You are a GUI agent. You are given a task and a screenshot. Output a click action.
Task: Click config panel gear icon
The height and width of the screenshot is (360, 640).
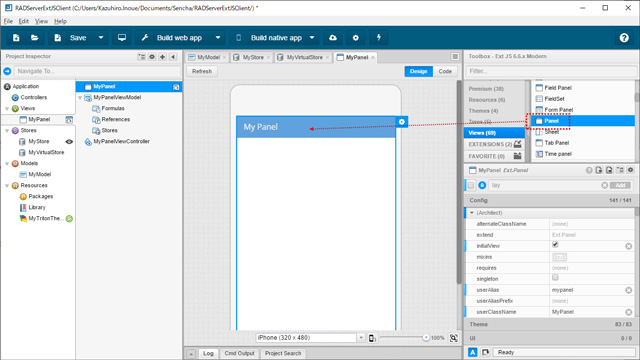coord(630,170)
